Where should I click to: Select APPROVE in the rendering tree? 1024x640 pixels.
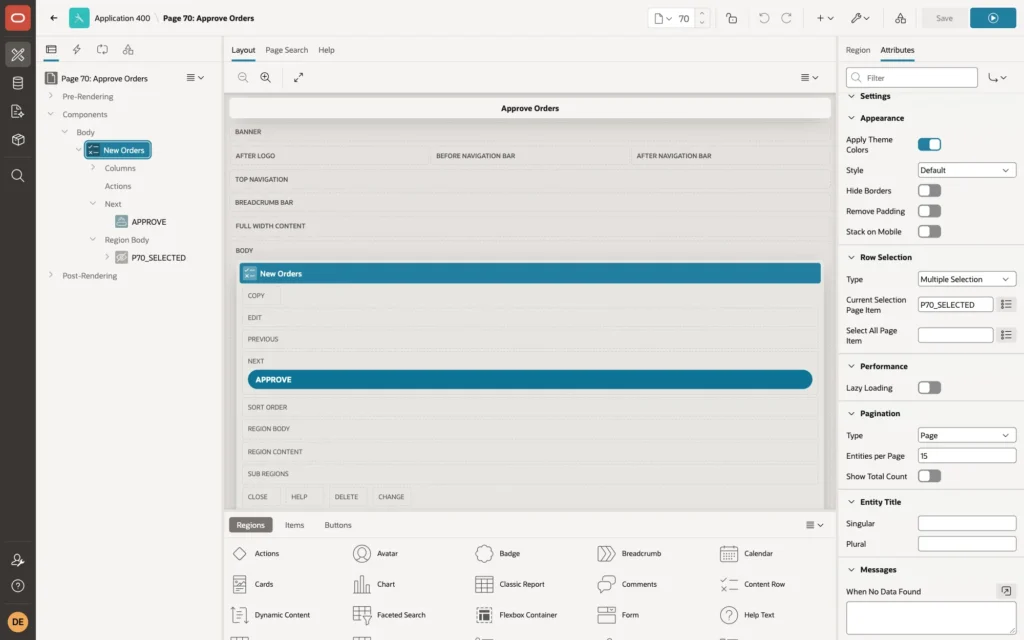[x=148, y=222]
